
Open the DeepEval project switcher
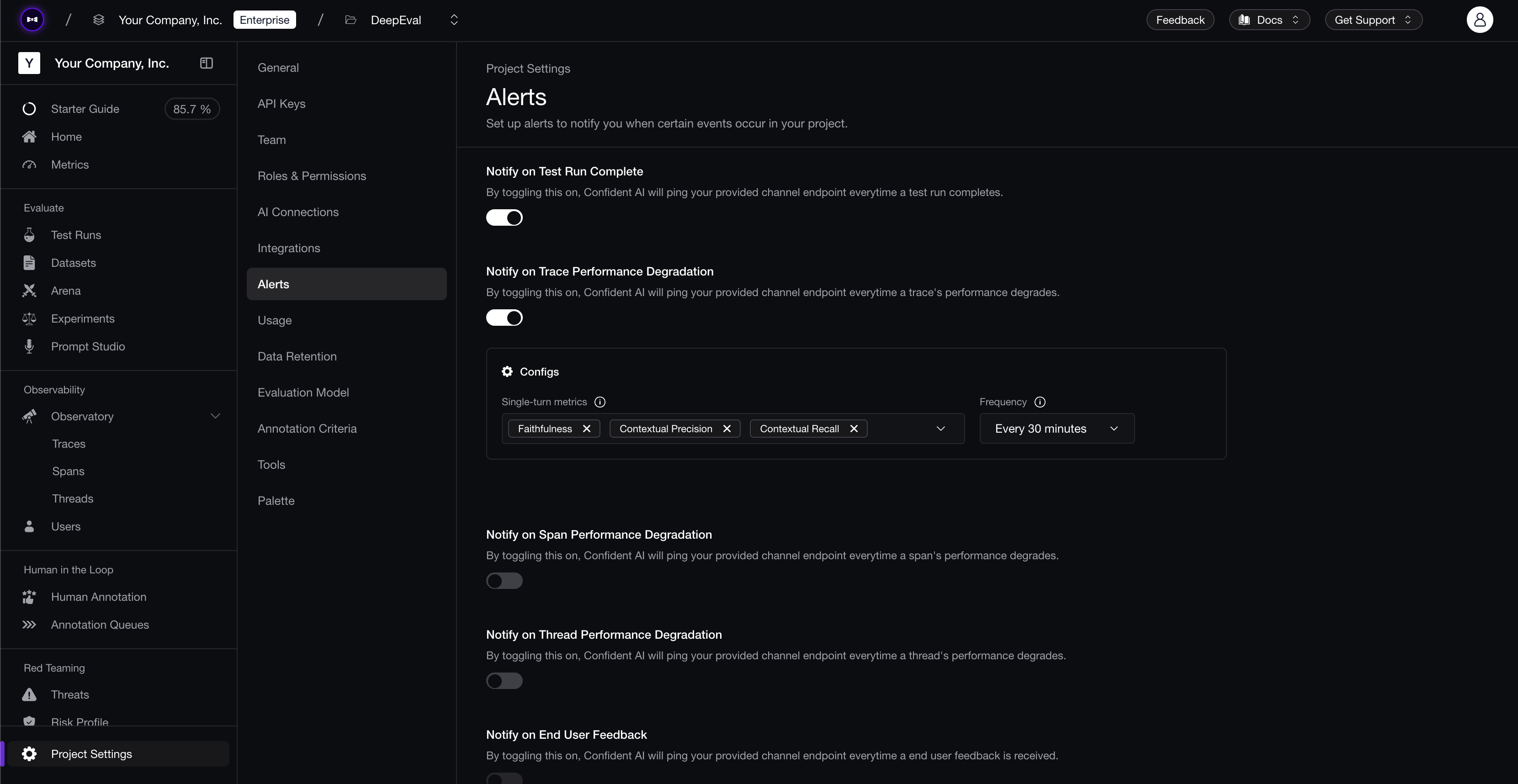coord(454,20)
